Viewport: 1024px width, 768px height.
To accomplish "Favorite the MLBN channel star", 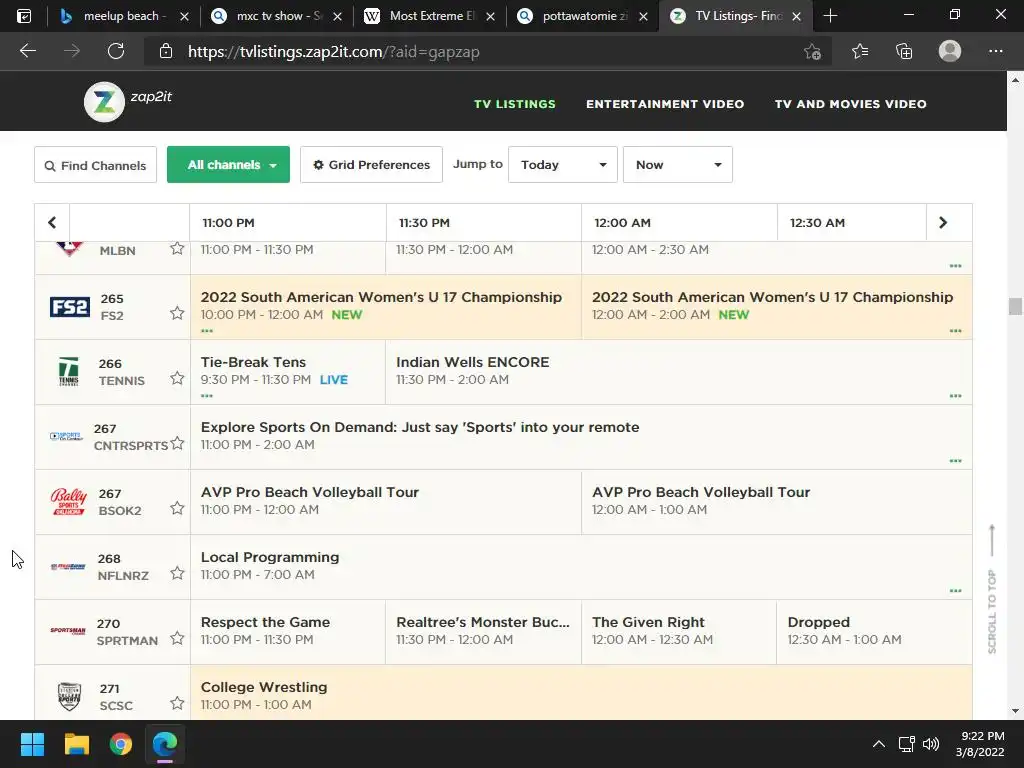I will (177, 248).
